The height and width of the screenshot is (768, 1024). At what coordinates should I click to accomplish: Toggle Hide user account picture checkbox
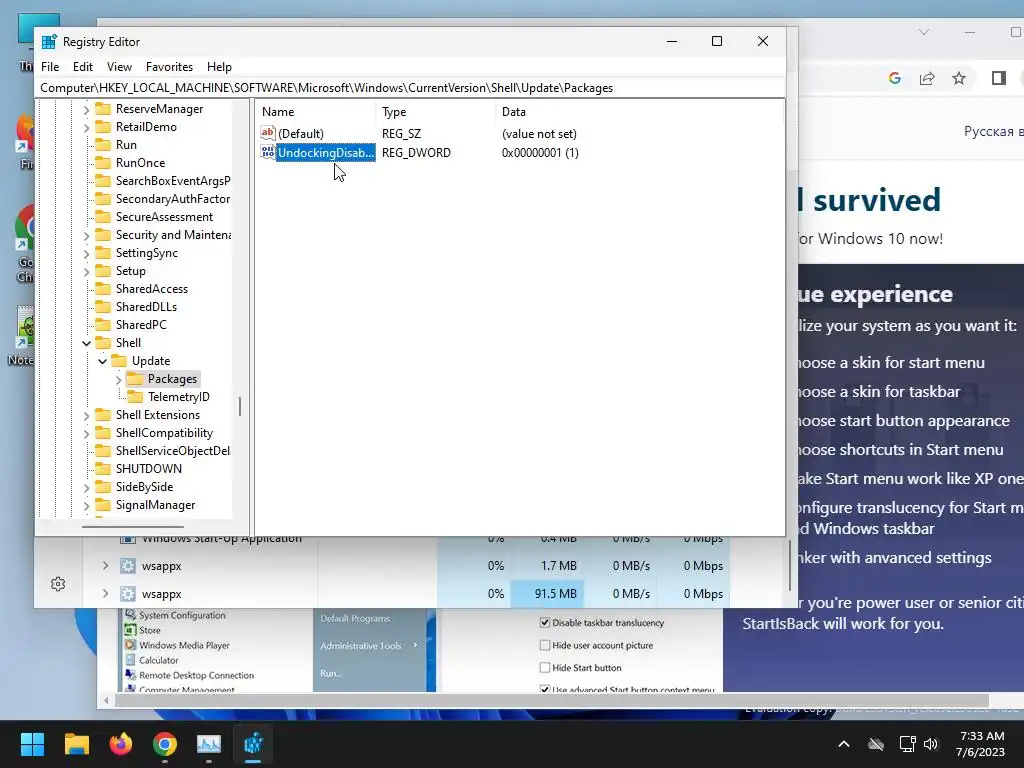(x=545, y=645)
